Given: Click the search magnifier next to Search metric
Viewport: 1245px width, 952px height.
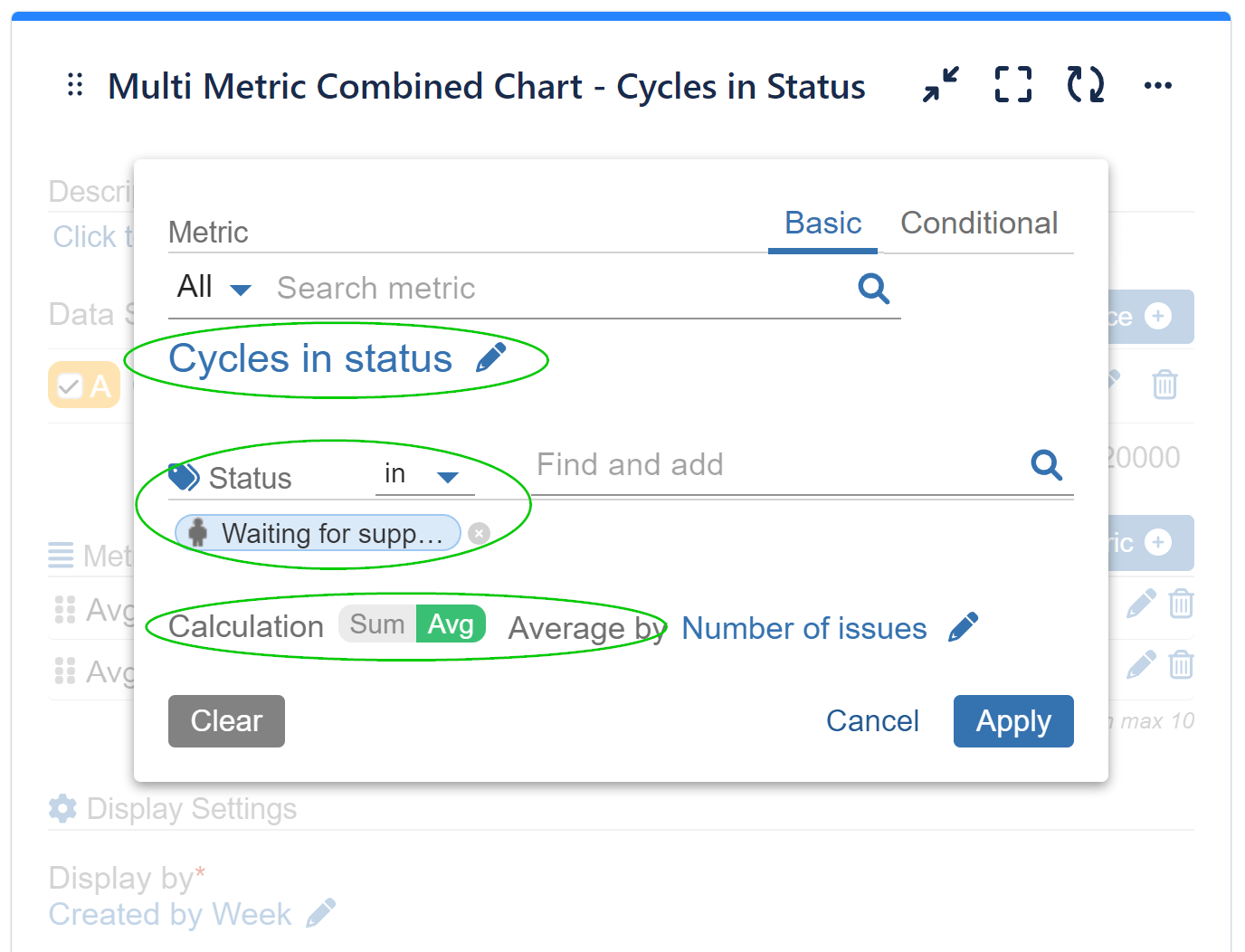Looking at the screenshot, I should tap(873, 288).
